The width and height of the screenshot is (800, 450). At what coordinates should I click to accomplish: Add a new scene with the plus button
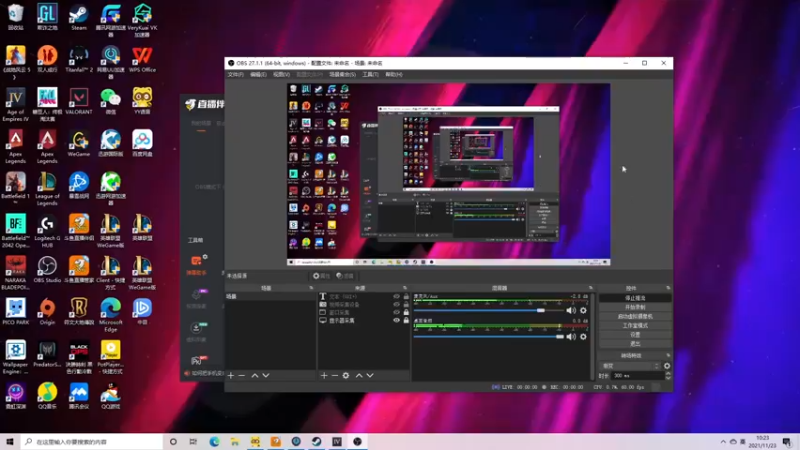(x=231, y=376)
